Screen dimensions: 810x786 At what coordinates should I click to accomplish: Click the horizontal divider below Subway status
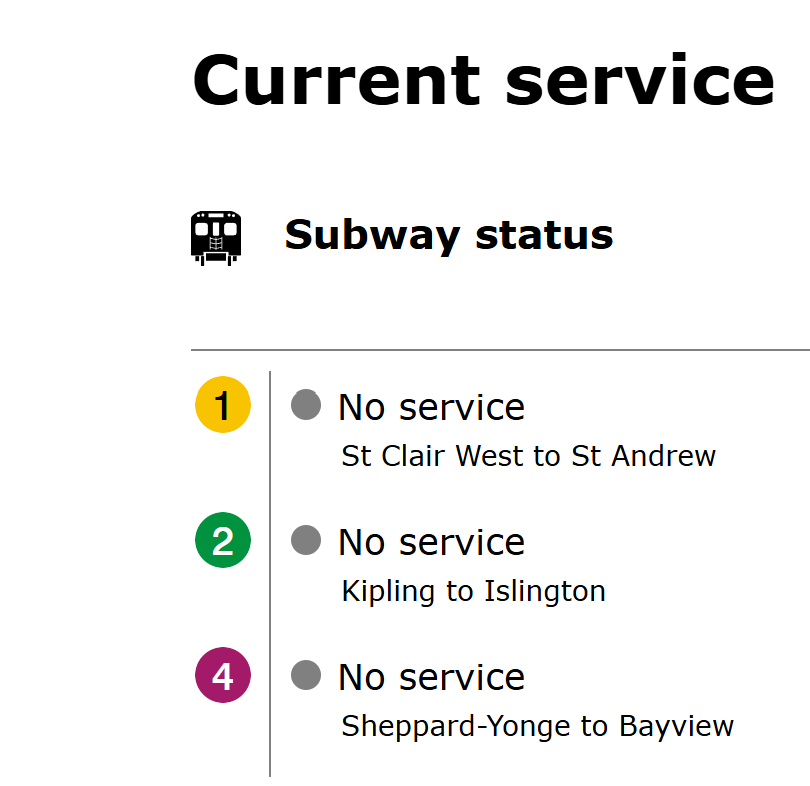click(x=500, y=350)
